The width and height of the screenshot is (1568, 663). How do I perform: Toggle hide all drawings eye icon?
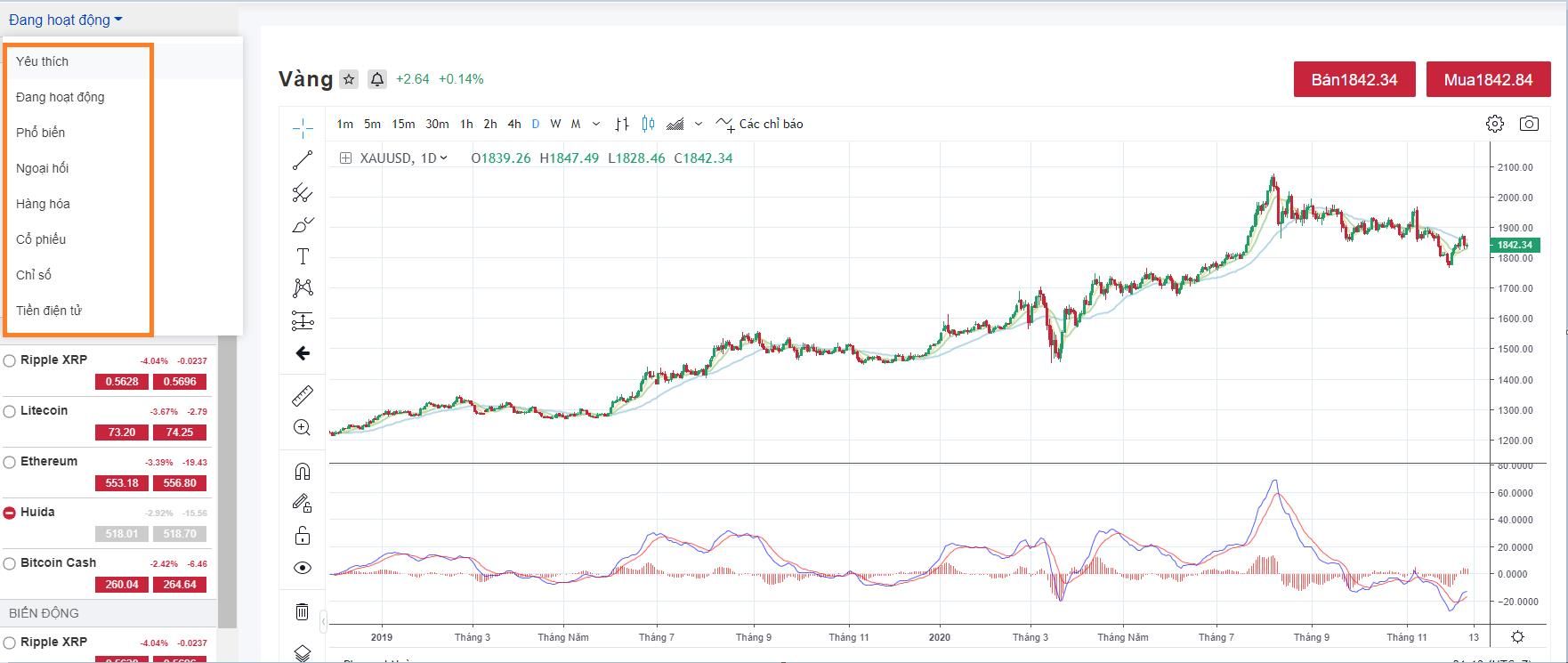(x=303, y=568)
